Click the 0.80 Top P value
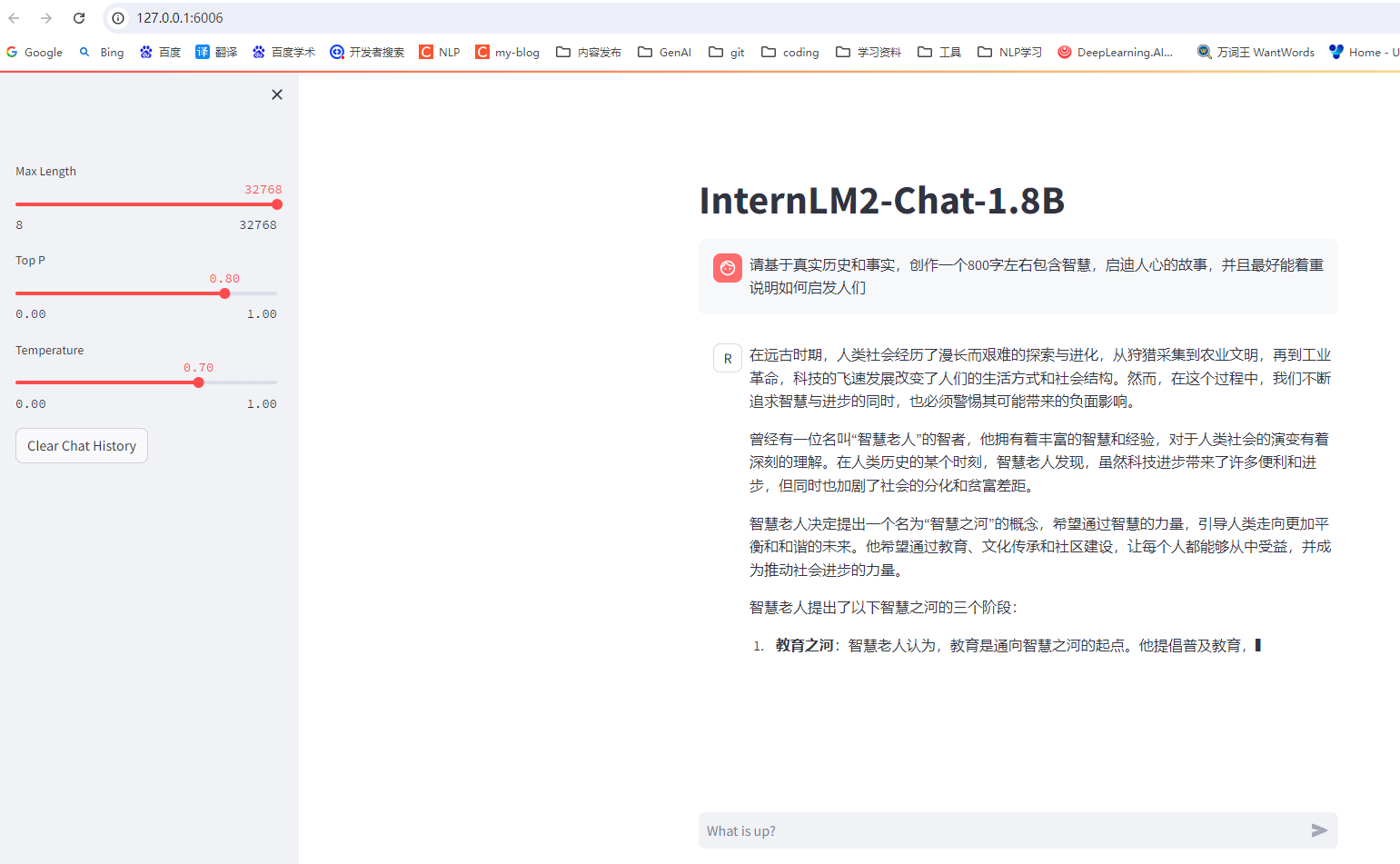Viewport: 1400px width, 864px height. [x=224, y=278]
